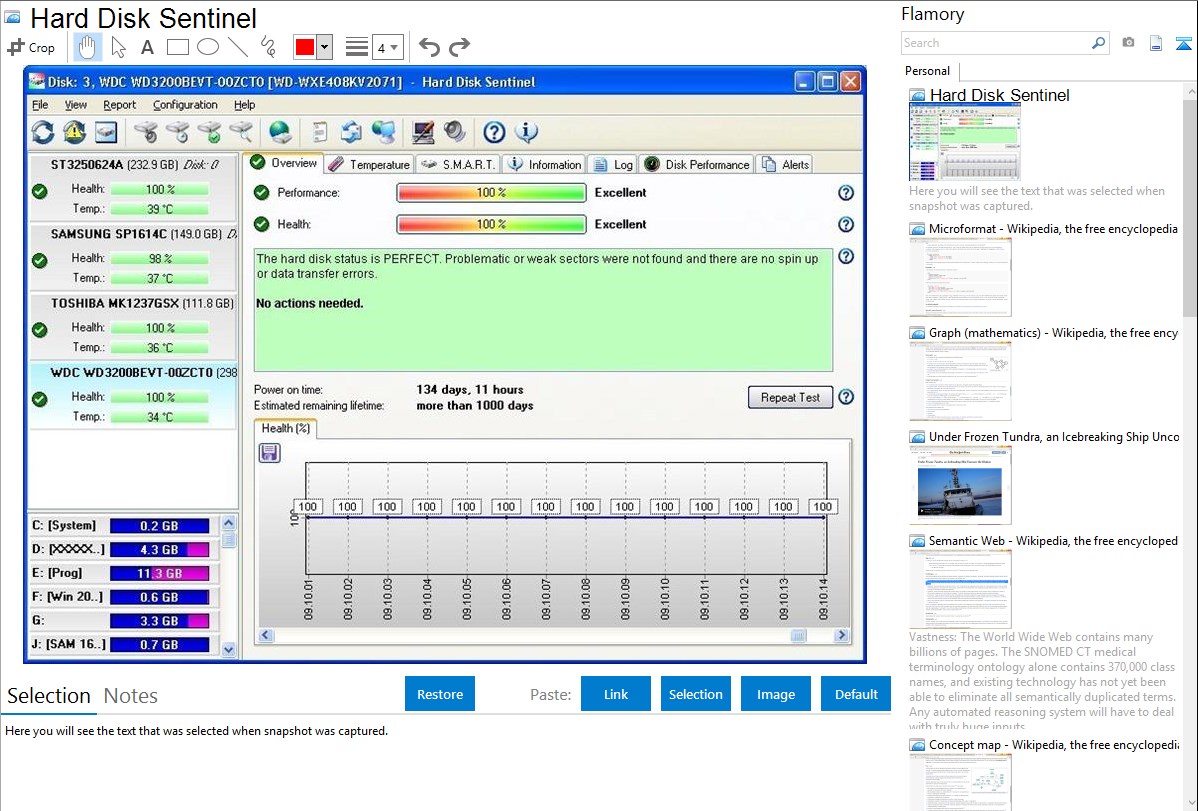Click the search magnifier icon
Image resolution: width=1198 pixels, height=811 pixels.
[1099, 43]
